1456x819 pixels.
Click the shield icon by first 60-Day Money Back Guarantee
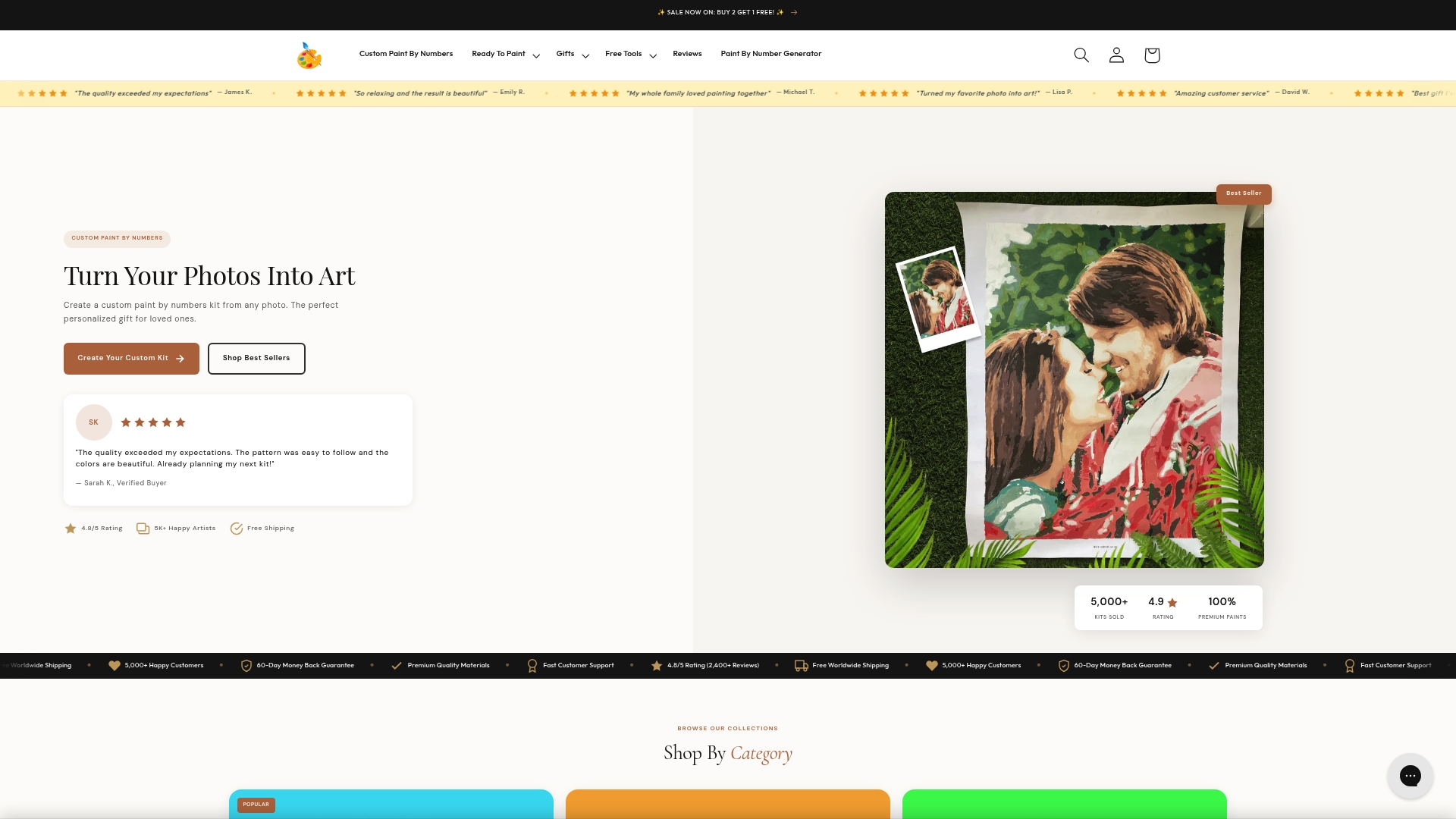(x=246, y=666)
